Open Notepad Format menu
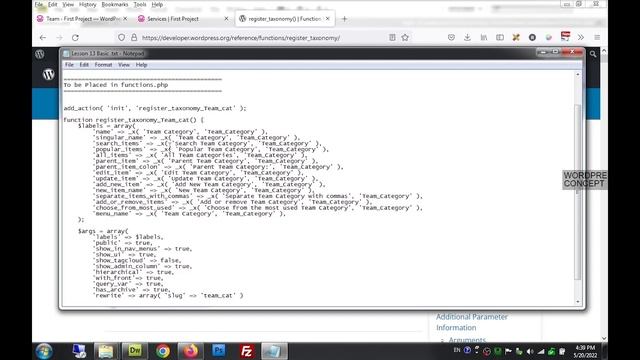640x360 pixels. click(103, 65)
